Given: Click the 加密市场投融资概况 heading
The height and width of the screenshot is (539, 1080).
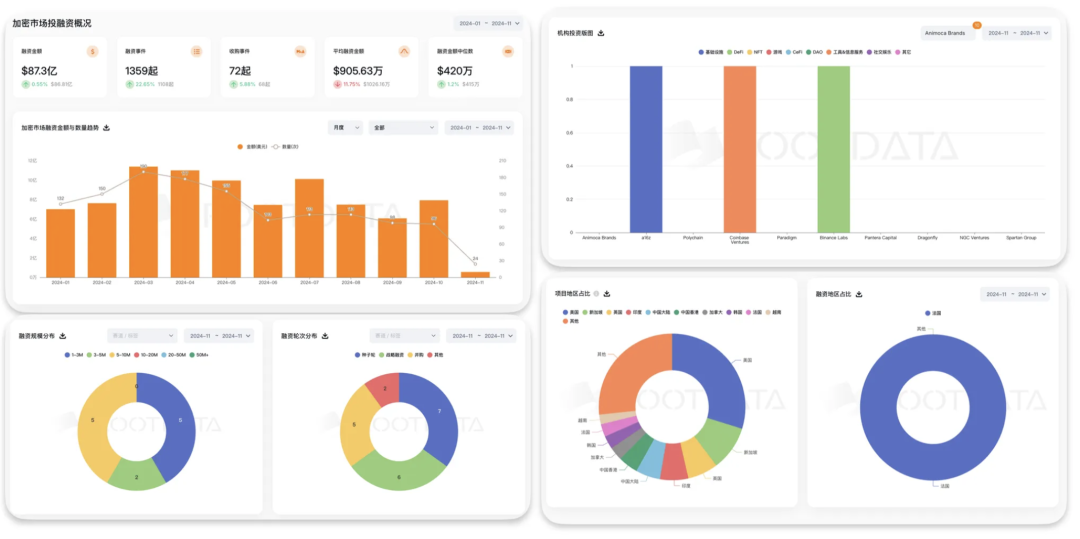Looking at the screenshot, I should 52,23.
